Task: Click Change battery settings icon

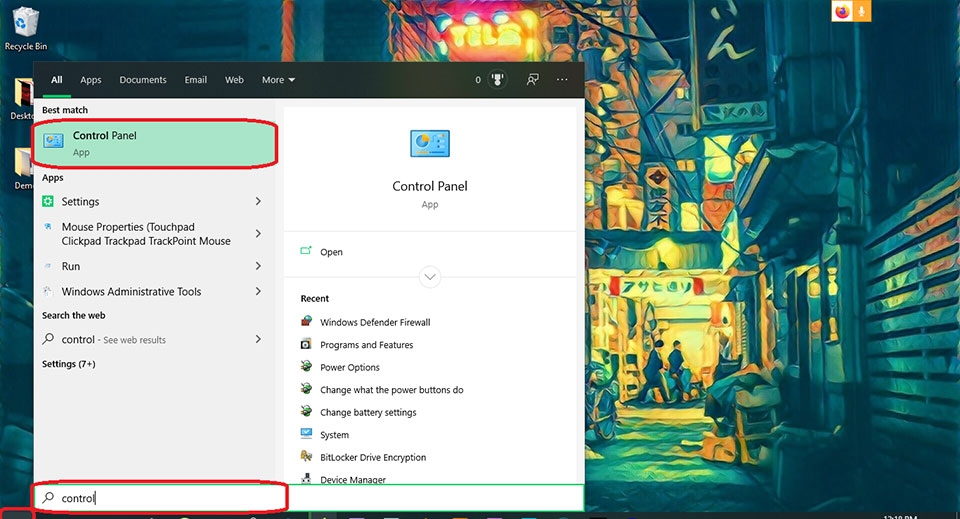Action: pos(306,411)
